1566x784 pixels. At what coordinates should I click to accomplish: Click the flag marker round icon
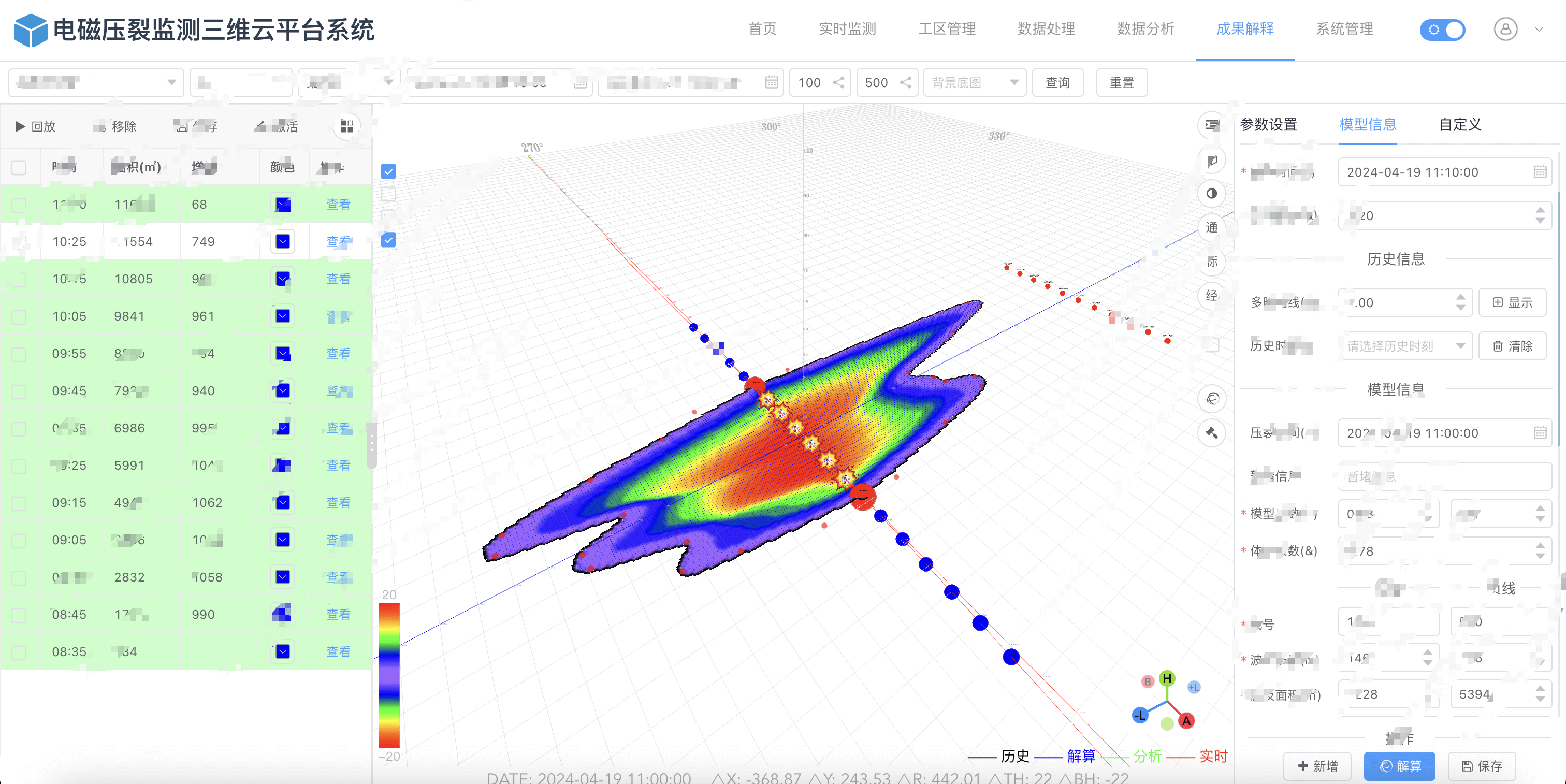point(1212,161)
